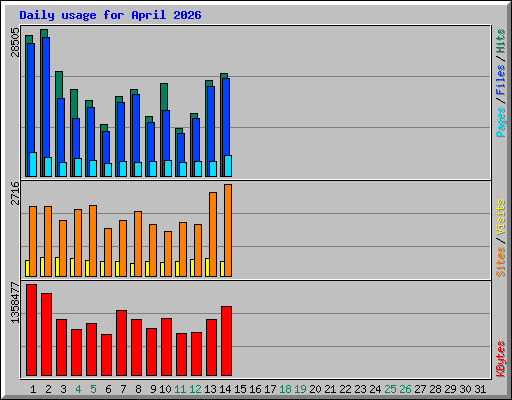Click the red KBytes bar for day 14
Viewport: 512px width, 400px height.
[x=226, y=341]
